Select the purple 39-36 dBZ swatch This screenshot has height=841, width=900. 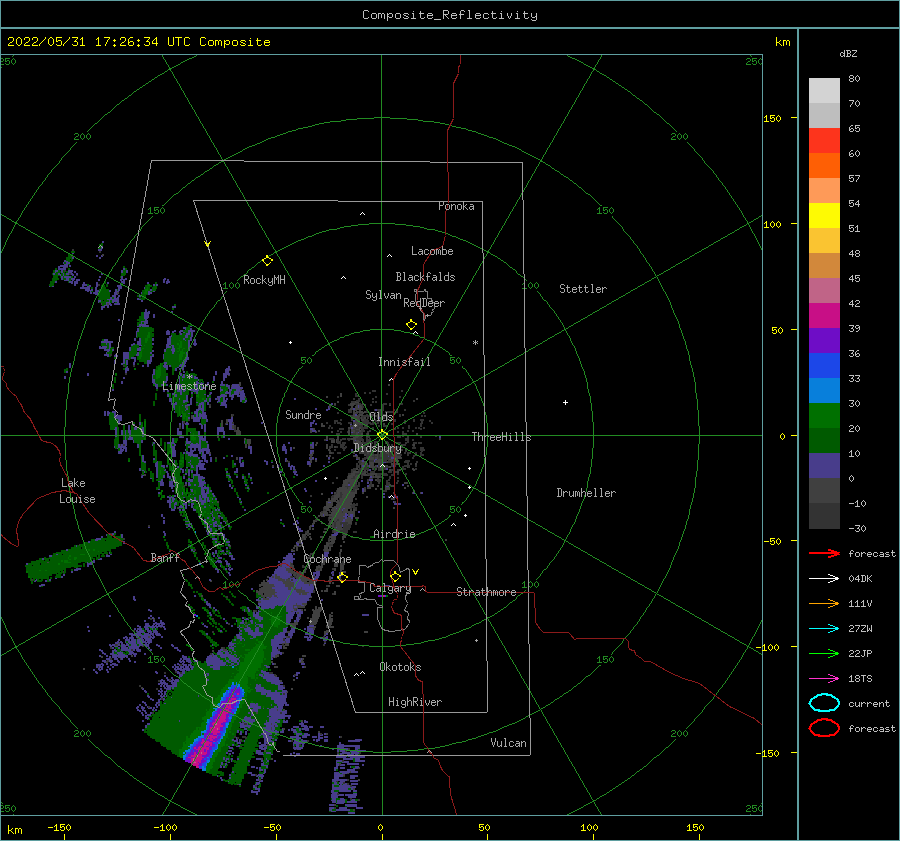824,341
